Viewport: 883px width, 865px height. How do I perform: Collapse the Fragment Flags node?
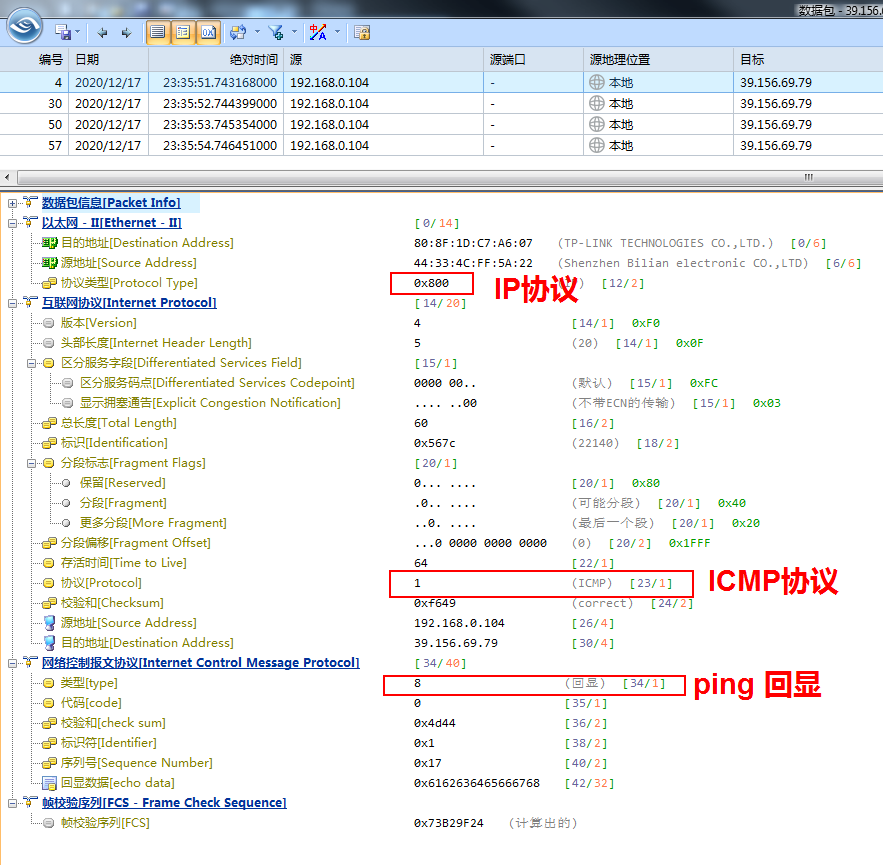point(32,463)
